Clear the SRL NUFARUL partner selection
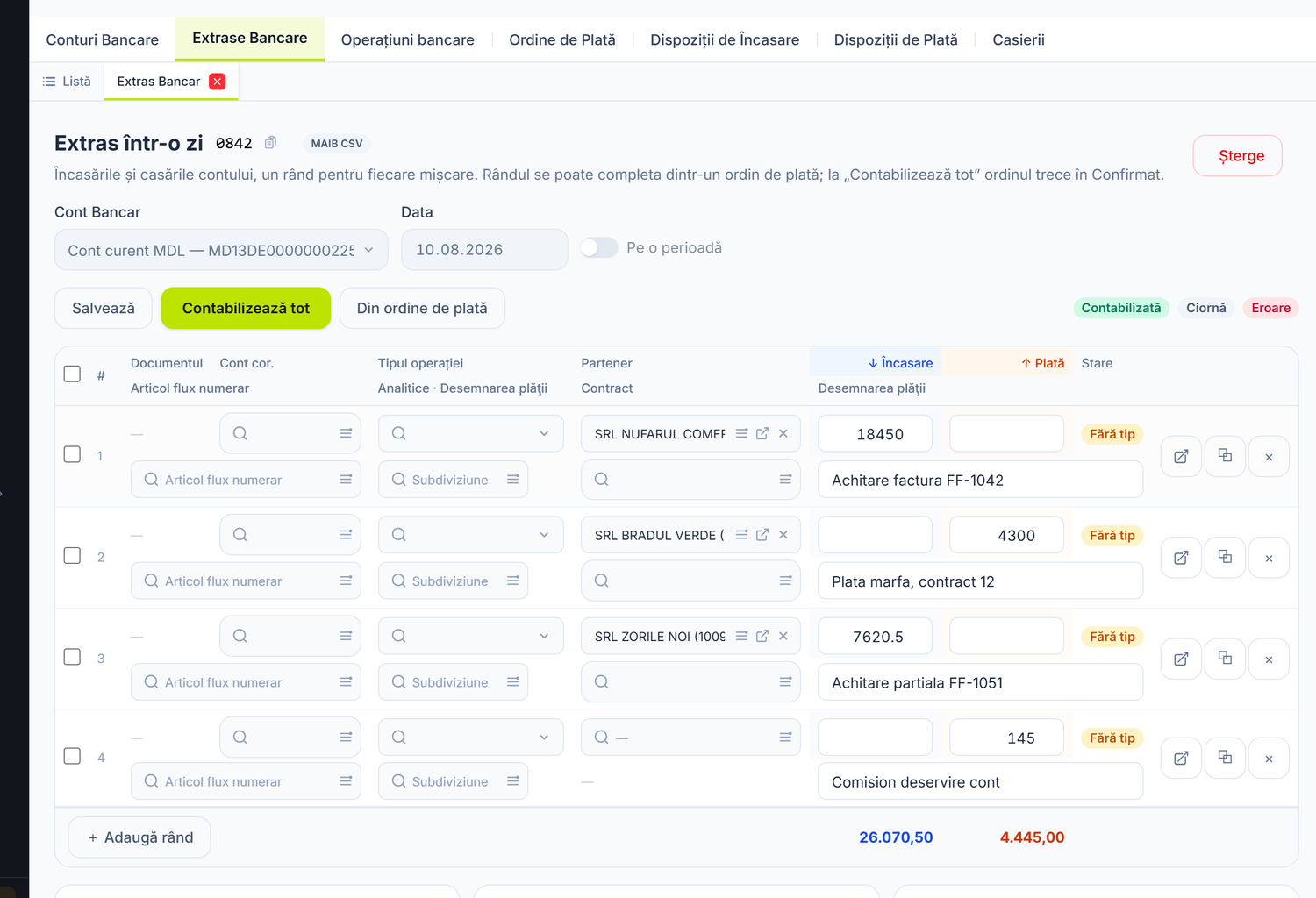The image size is (1316, 898). (x=783, y=433)
